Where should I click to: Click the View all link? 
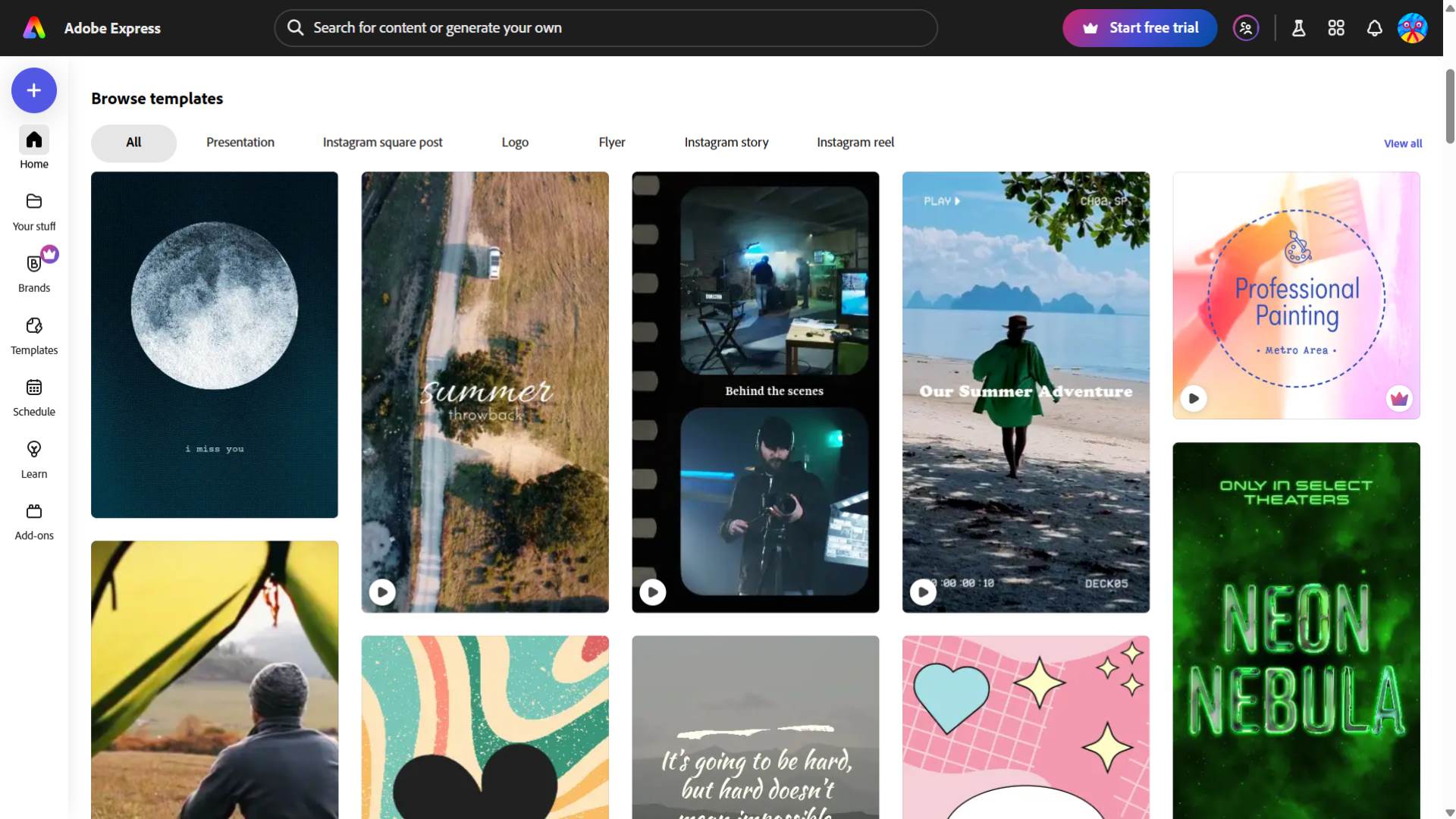coord(1403,143)
